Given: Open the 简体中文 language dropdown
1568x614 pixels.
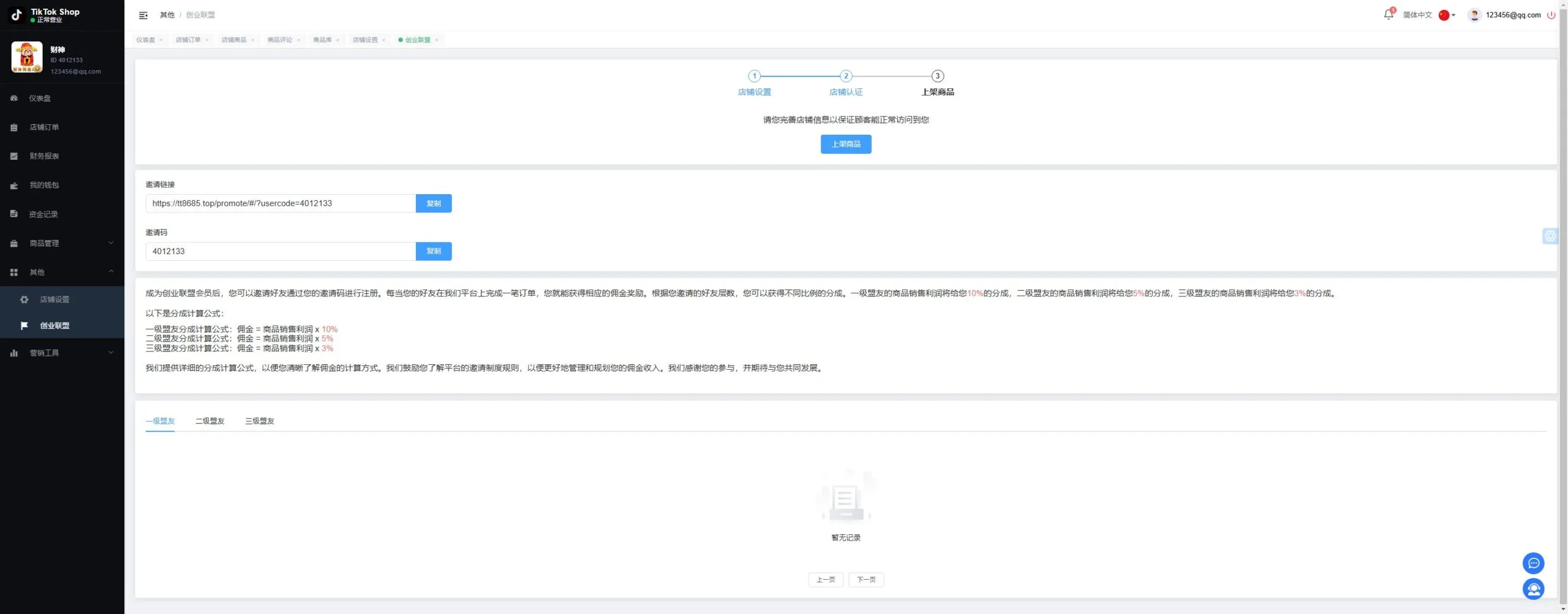Looking at the screenshot, I should pos(1429,15).
